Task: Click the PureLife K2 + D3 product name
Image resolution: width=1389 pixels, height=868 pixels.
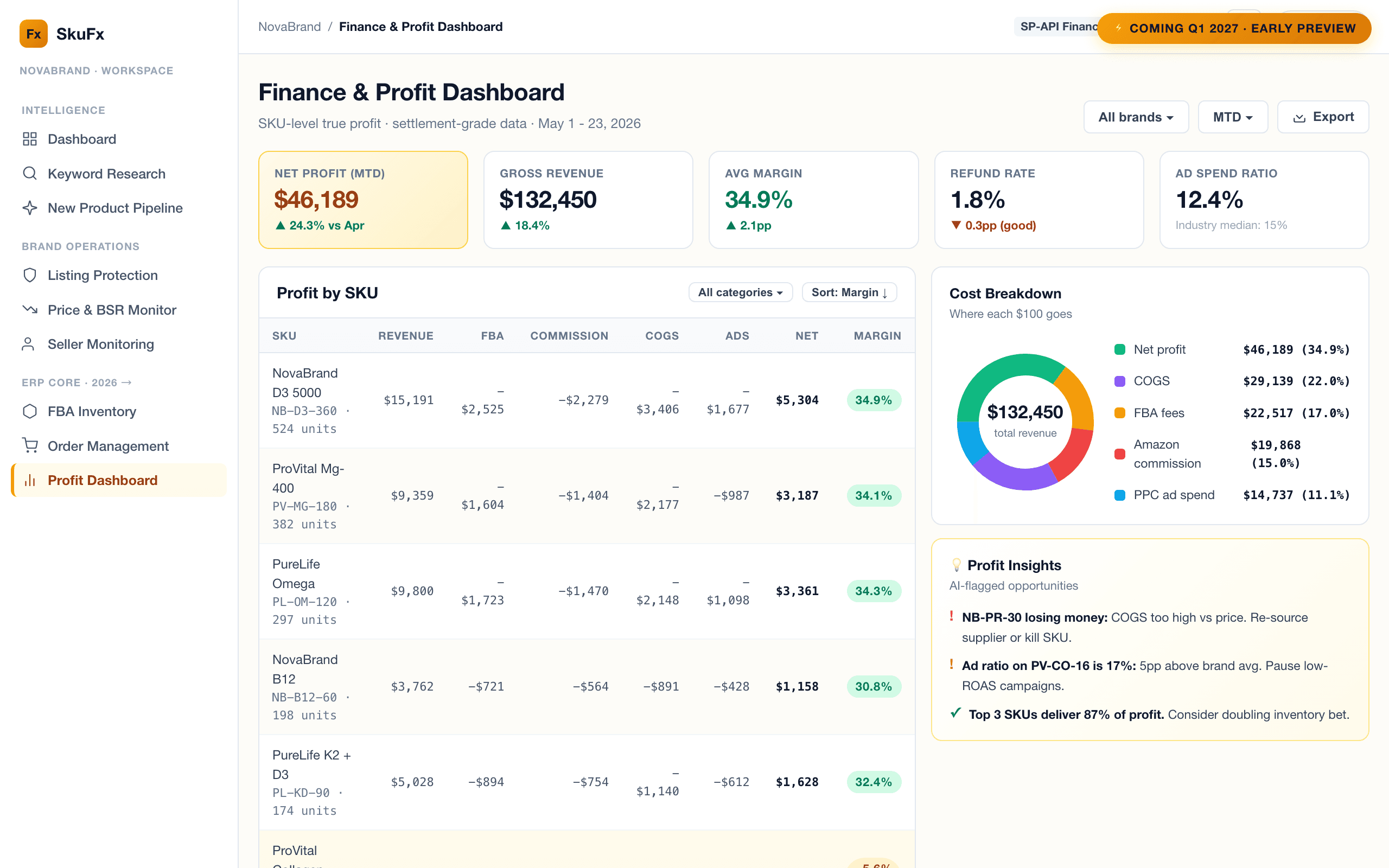Action: click(x=311, y=764)
